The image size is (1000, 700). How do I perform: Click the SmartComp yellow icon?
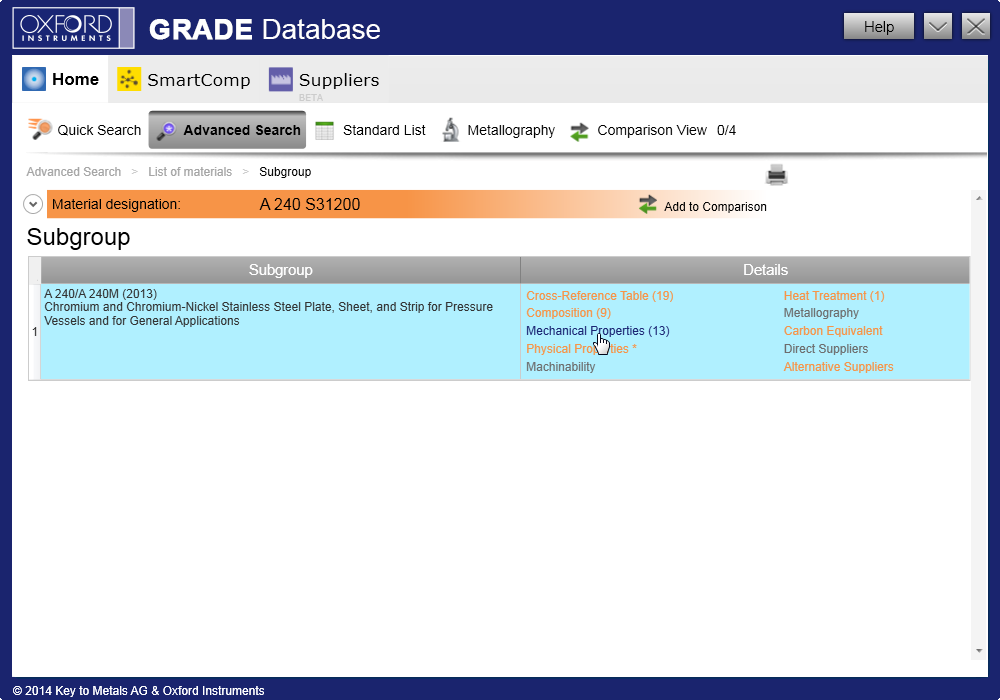[129, 79]
